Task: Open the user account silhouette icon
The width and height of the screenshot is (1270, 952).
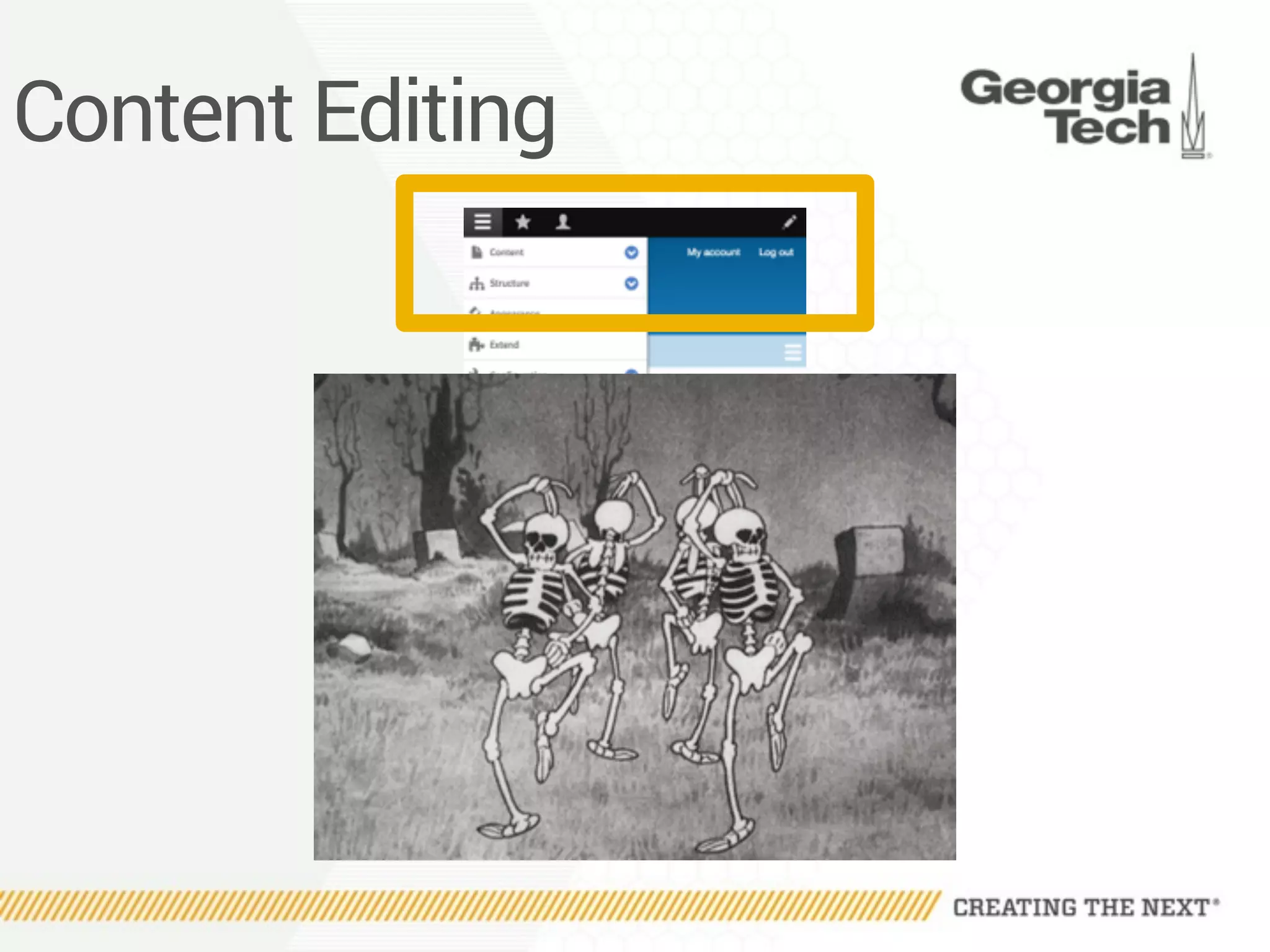Action: click(x=563, y=222)
